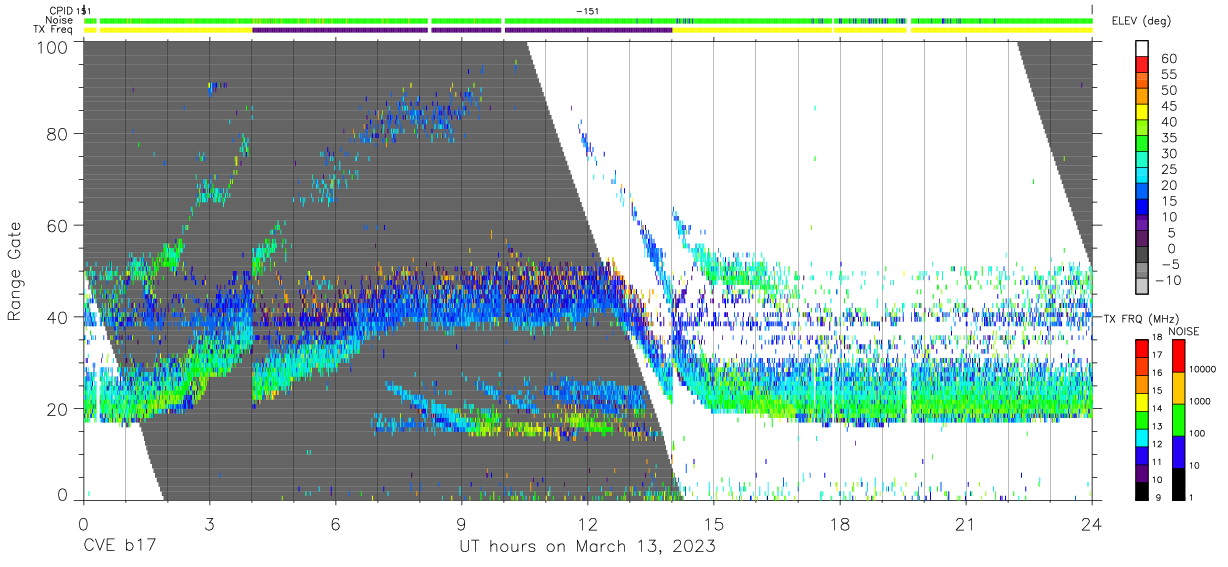The width and height of the screenshot is (1228, 567).
Task: Click the '100' tick on Range Gate axis
Action: pos(52,47)
